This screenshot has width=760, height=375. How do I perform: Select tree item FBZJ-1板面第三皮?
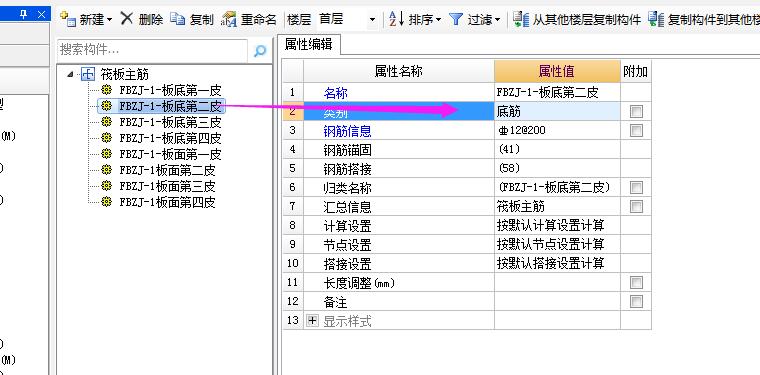tap(167, 186)
